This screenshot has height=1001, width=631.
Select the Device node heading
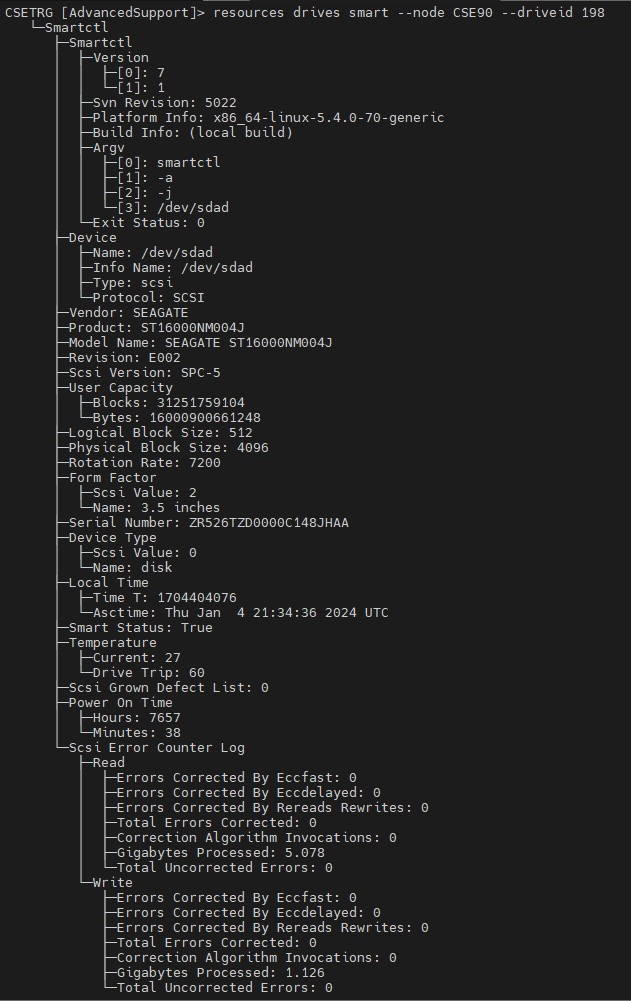tap(93, 237)
